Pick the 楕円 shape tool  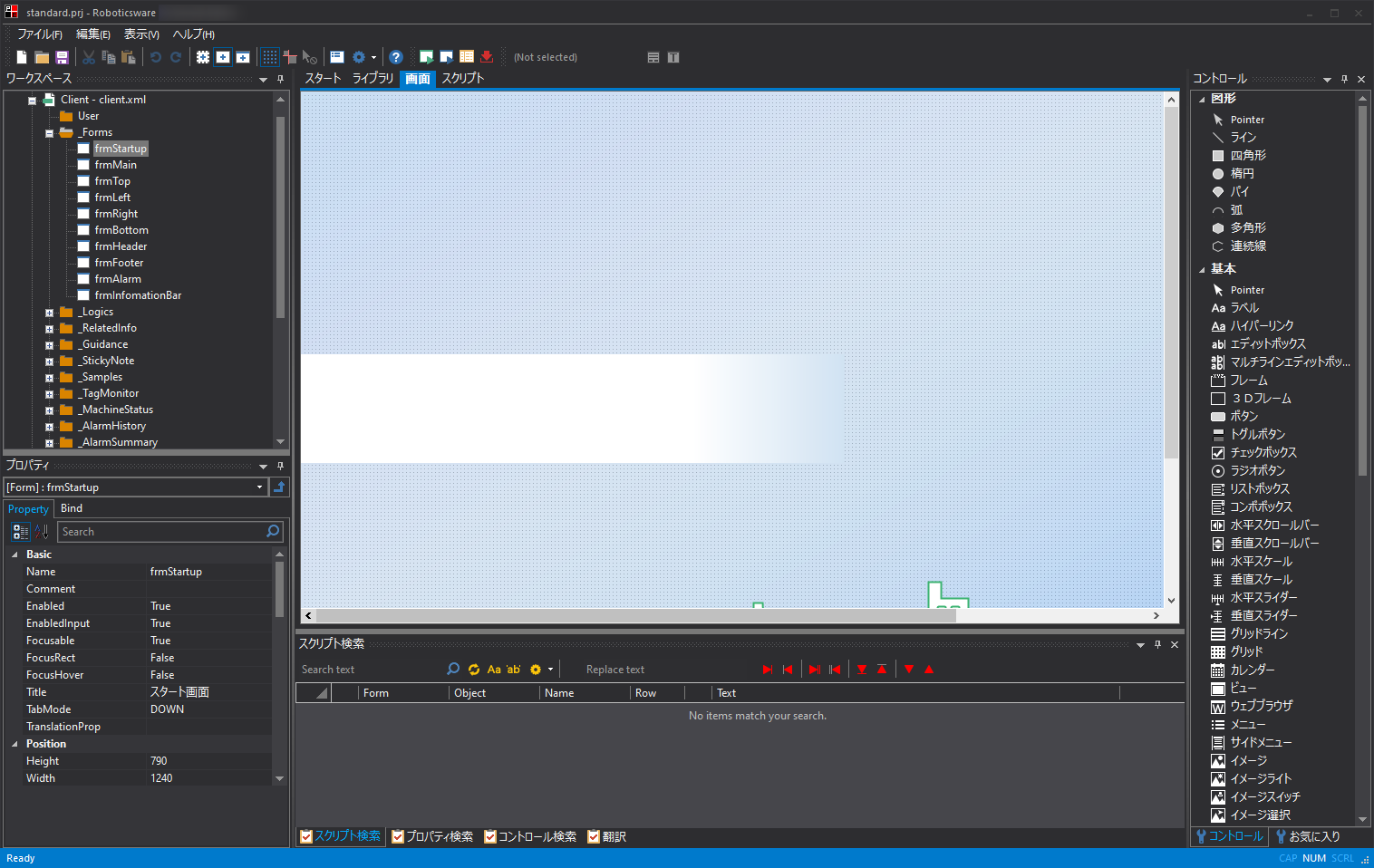(x=1242, y=173)
